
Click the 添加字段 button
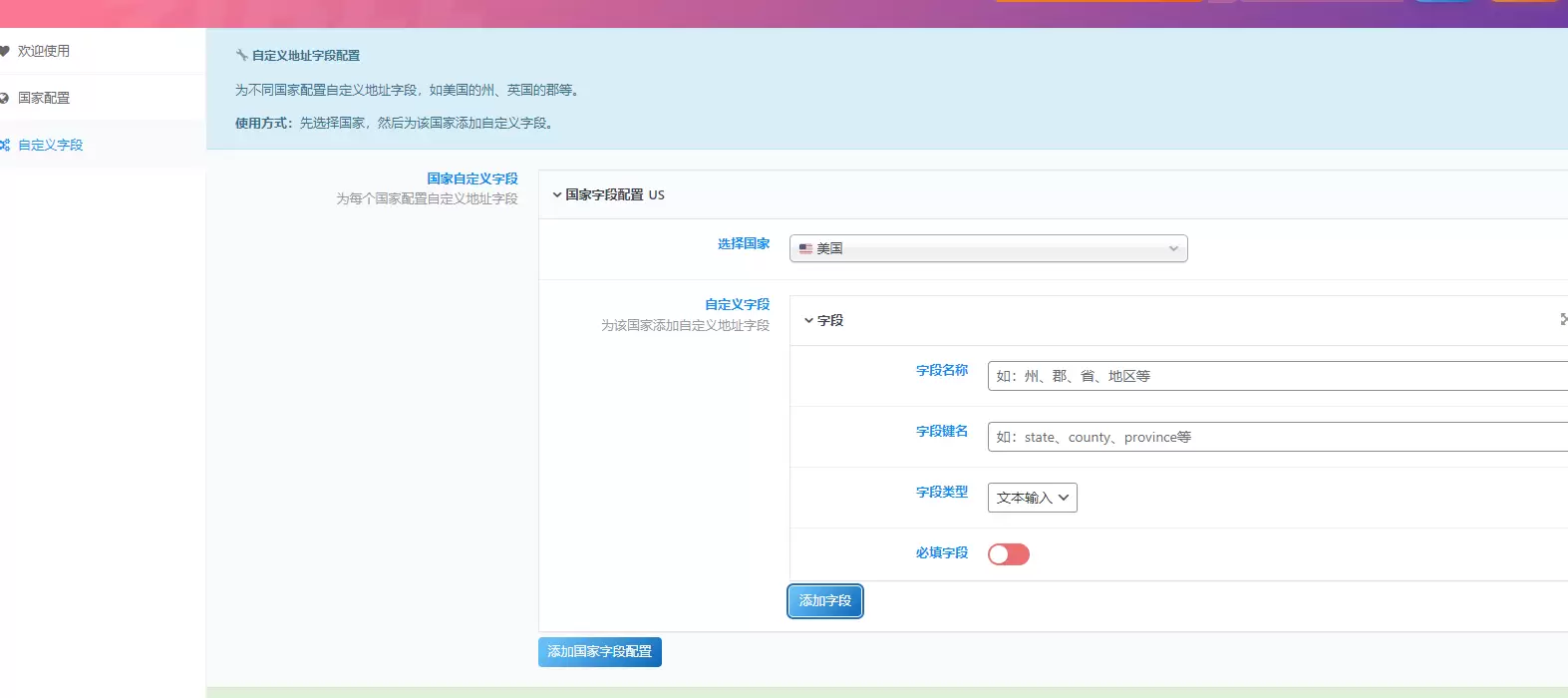(825, 601)
